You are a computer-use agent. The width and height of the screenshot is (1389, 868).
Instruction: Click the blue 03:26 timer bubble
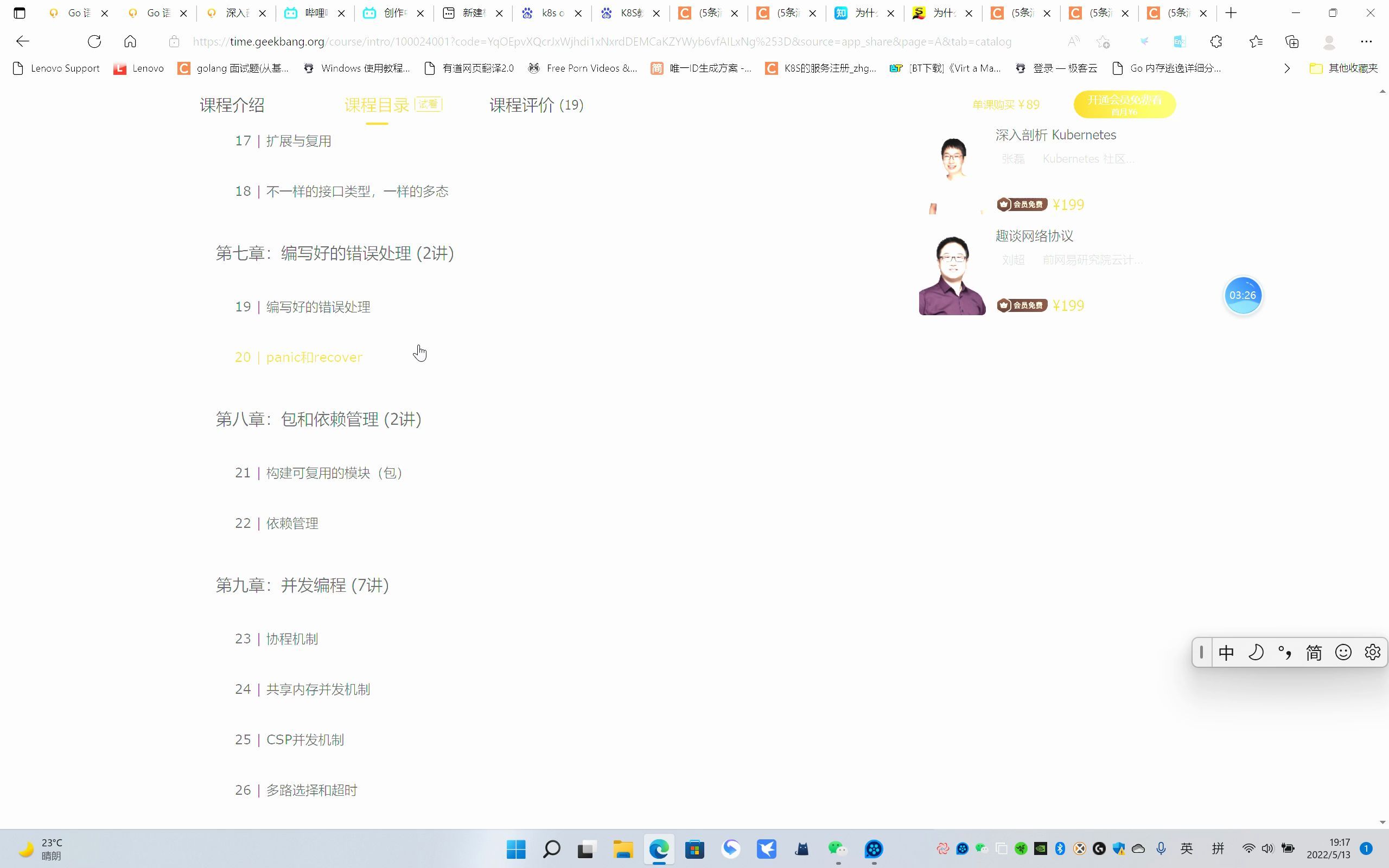point(1243,295)
